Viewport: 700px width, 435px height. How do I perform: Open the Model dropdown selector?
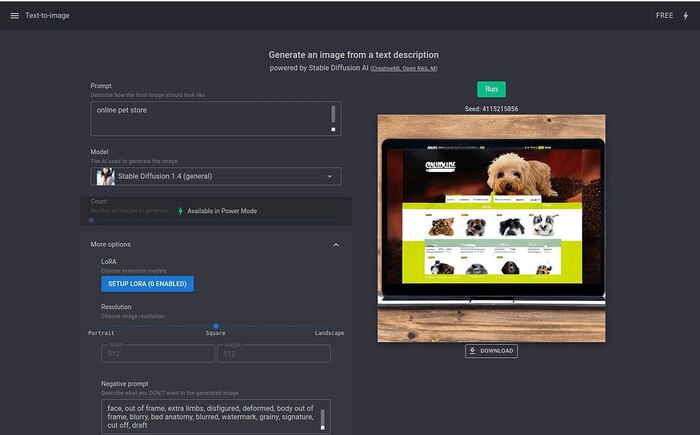coord(215,177)
